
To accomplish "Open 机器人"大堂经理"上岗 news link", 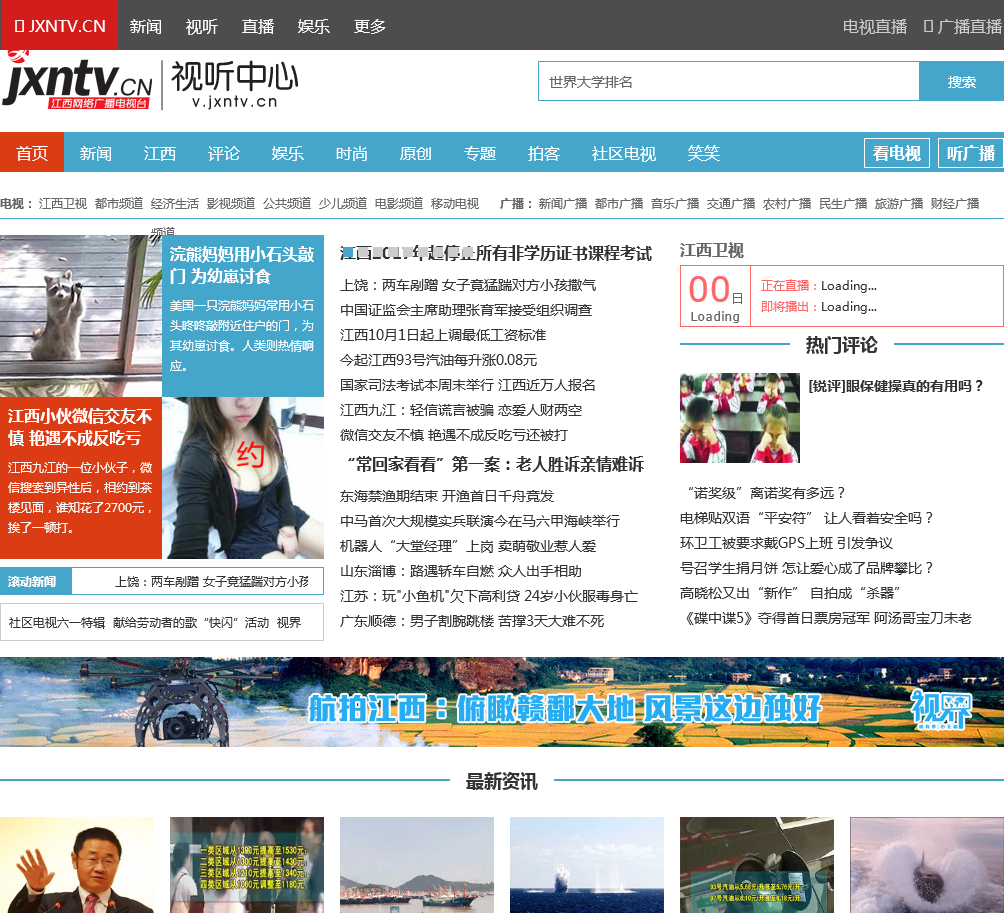I will pyautogui.click(x=468, y=546).
